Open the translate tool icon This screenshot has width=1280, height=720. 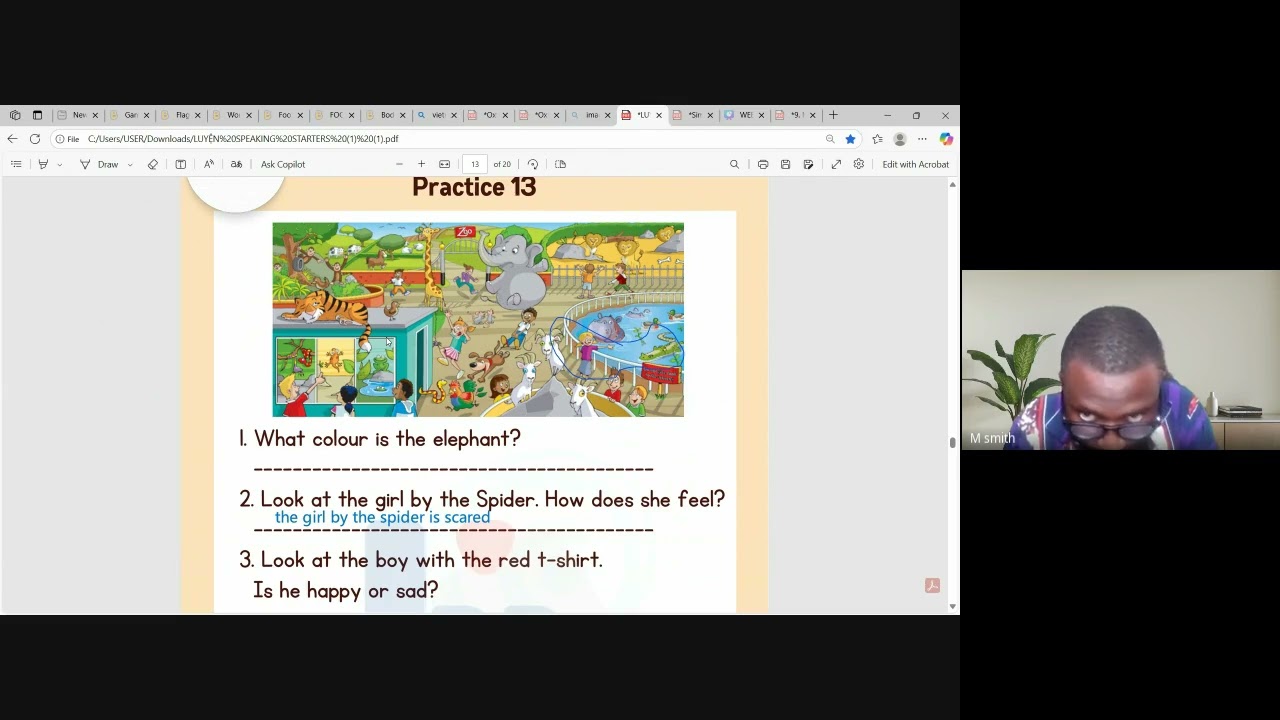(x=236, y=164)
